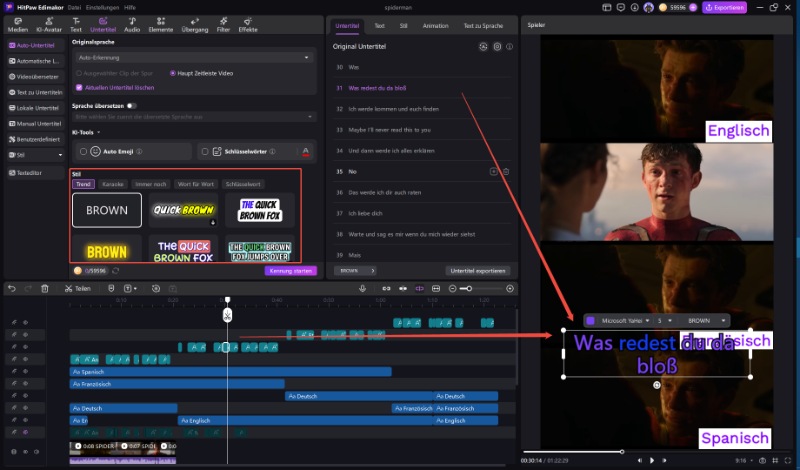Open the Elemente tool

click(161, 24)
